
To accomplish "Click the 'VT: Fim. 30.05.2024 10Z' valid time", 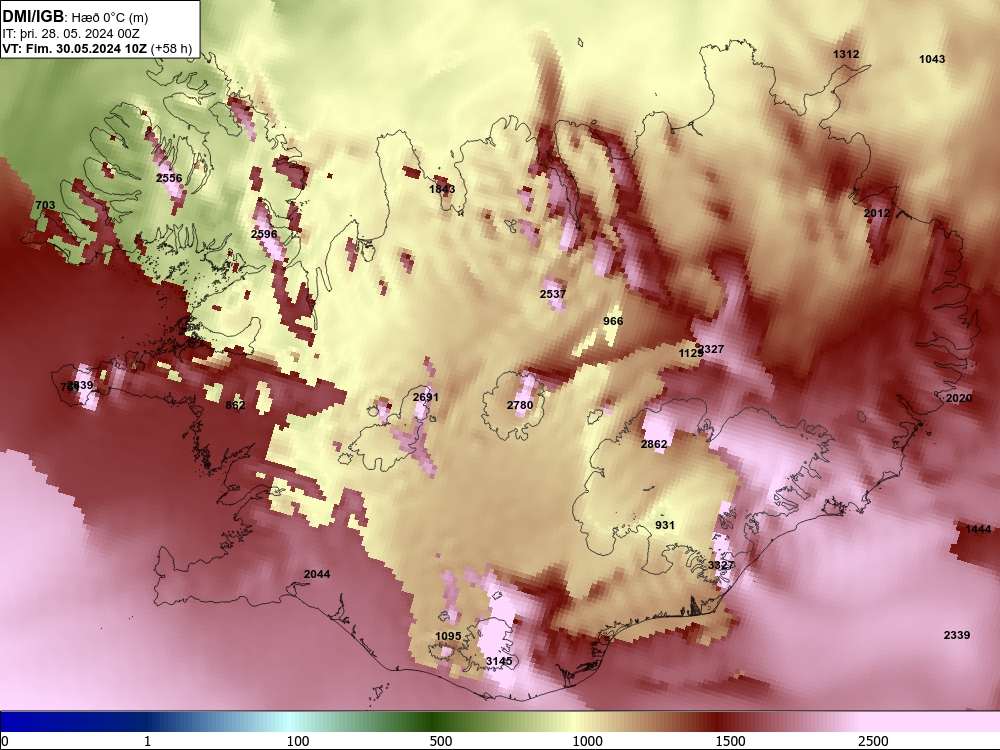I will [75, 49].
